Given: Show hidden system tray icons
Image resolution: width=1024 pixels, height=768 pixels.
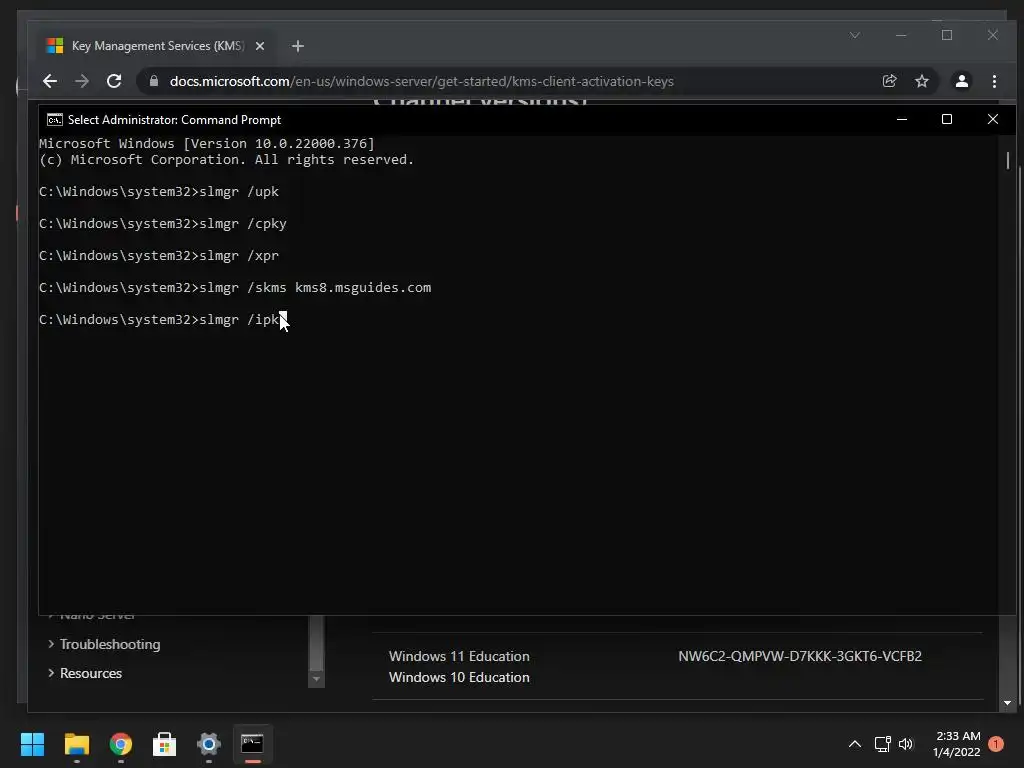Looking at the screenshot, I should click(854, 744).
